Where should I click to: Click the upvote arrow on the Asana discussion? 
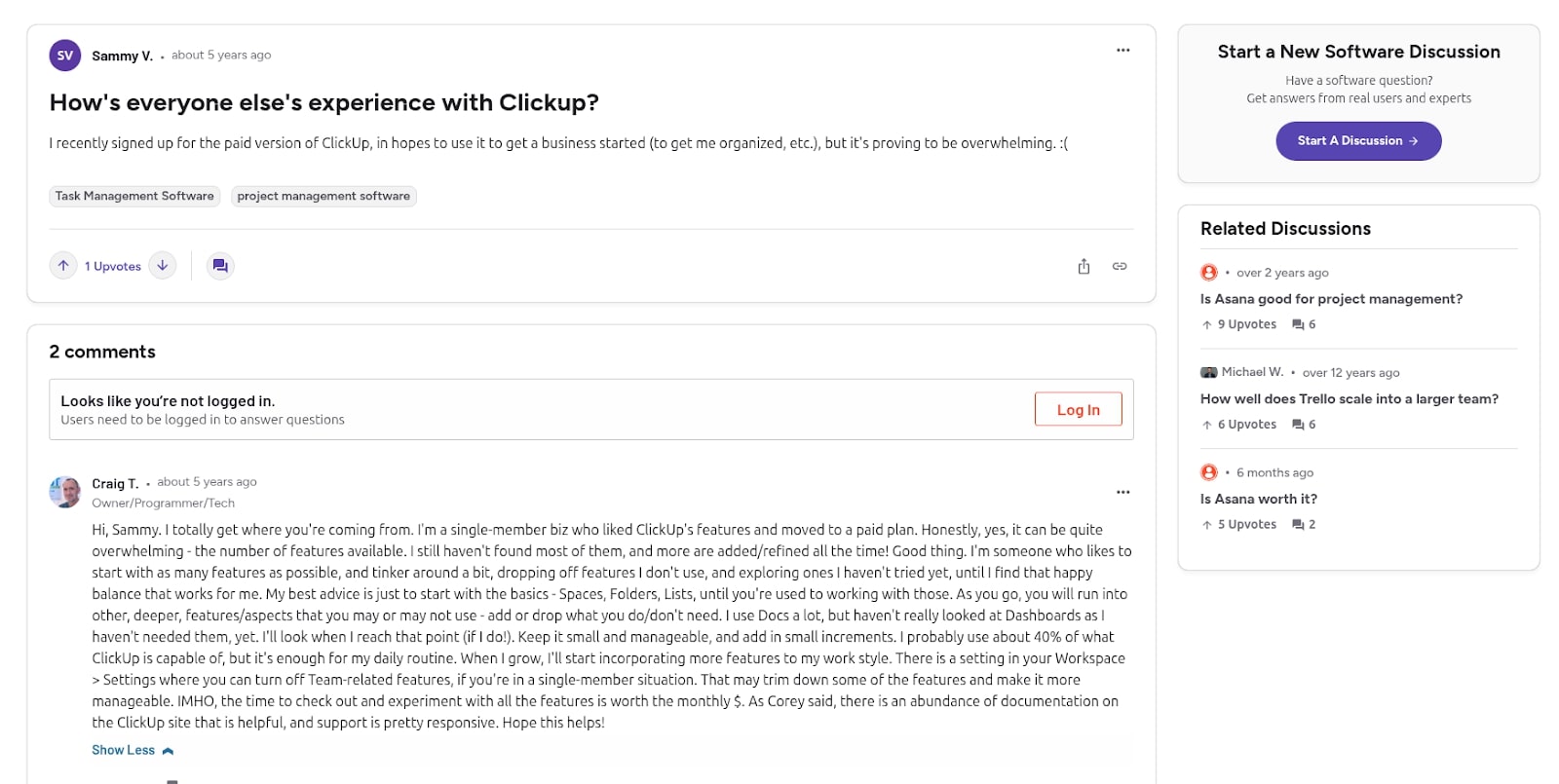point(1207,324)
